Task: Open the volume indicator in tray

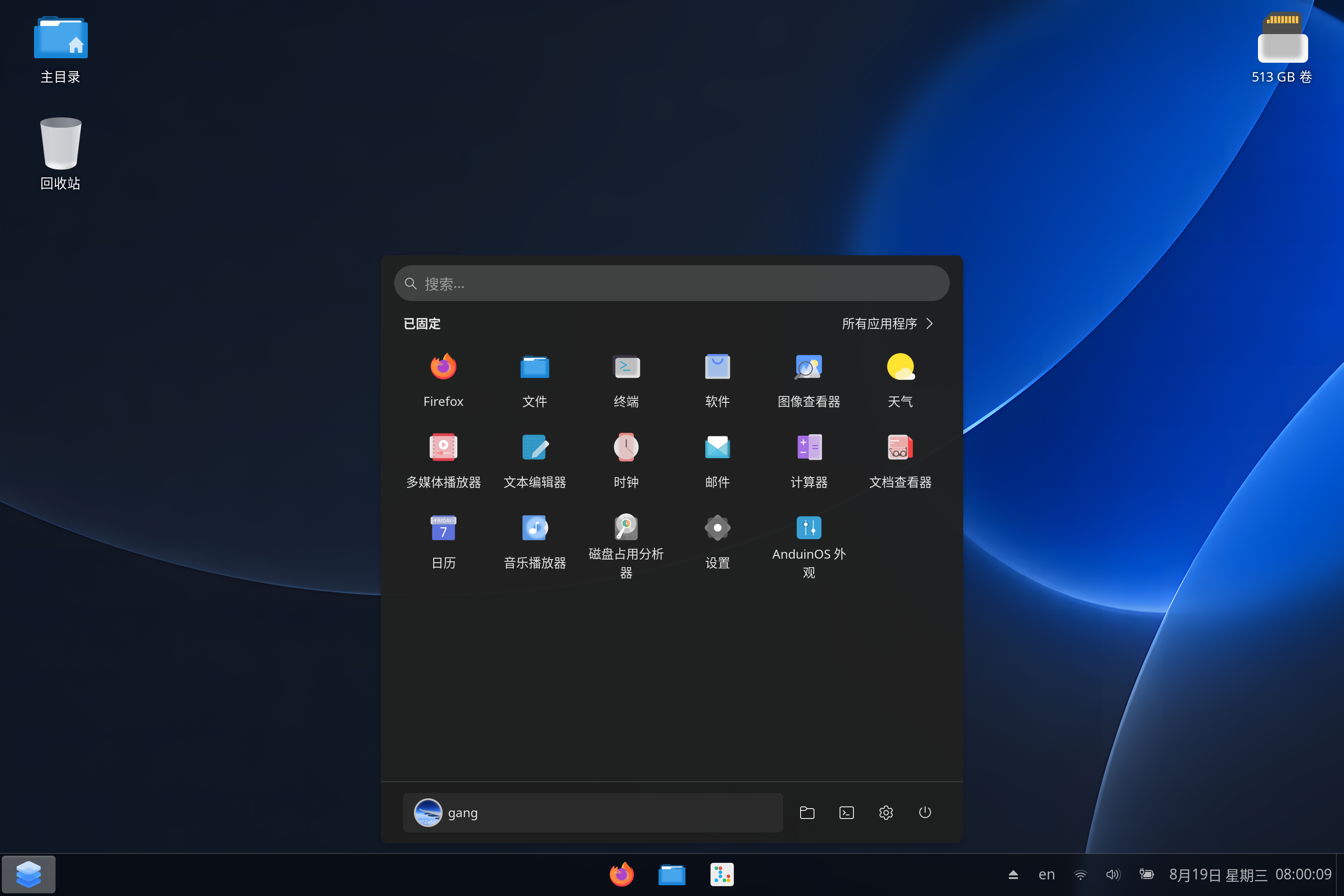Action: [1113, 874]
